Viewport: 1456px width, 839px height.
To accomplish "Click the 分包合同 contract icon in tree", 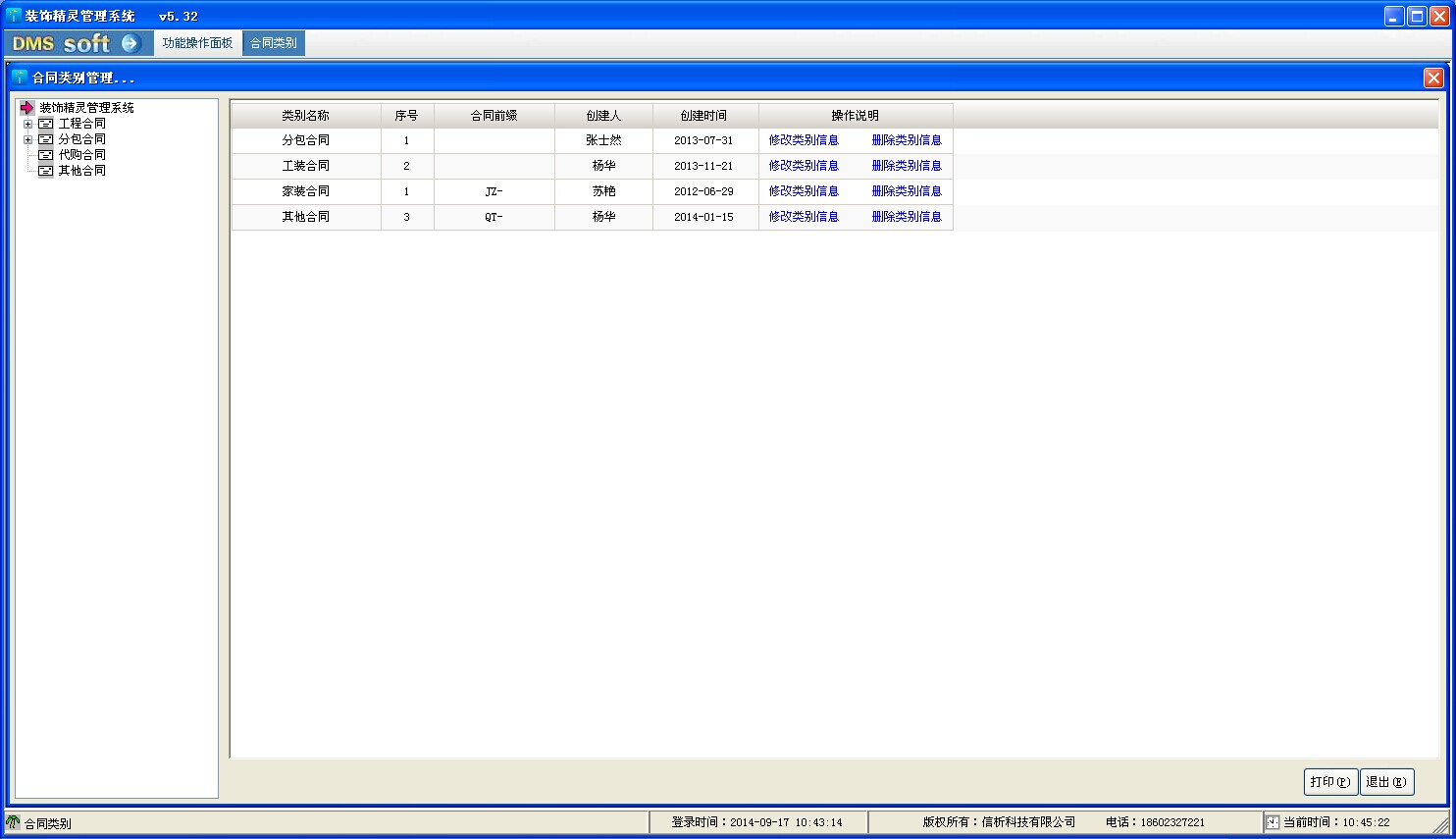I will pyautogui.click(x=45, y=139).
